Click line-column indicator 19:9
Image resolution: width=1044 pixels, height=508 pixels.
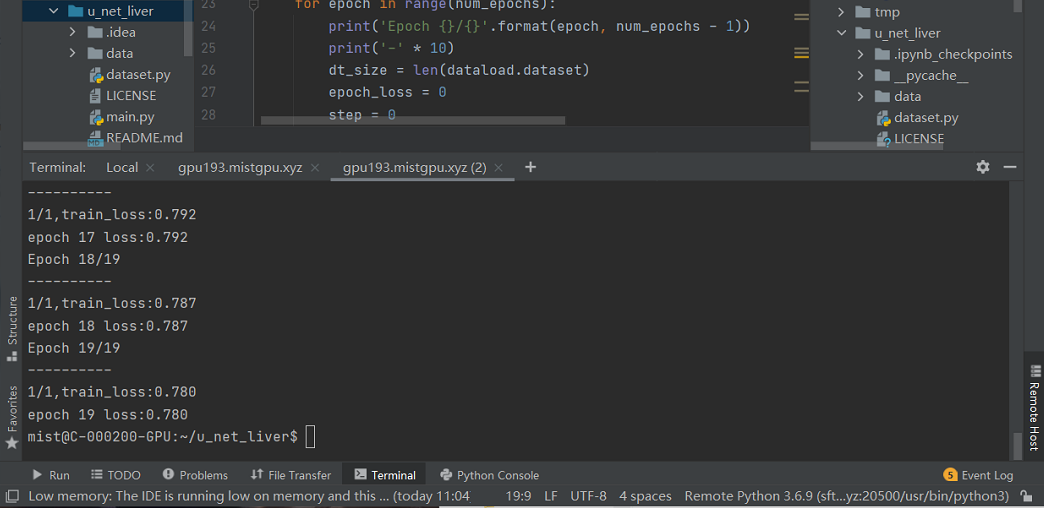pos(518,496)
